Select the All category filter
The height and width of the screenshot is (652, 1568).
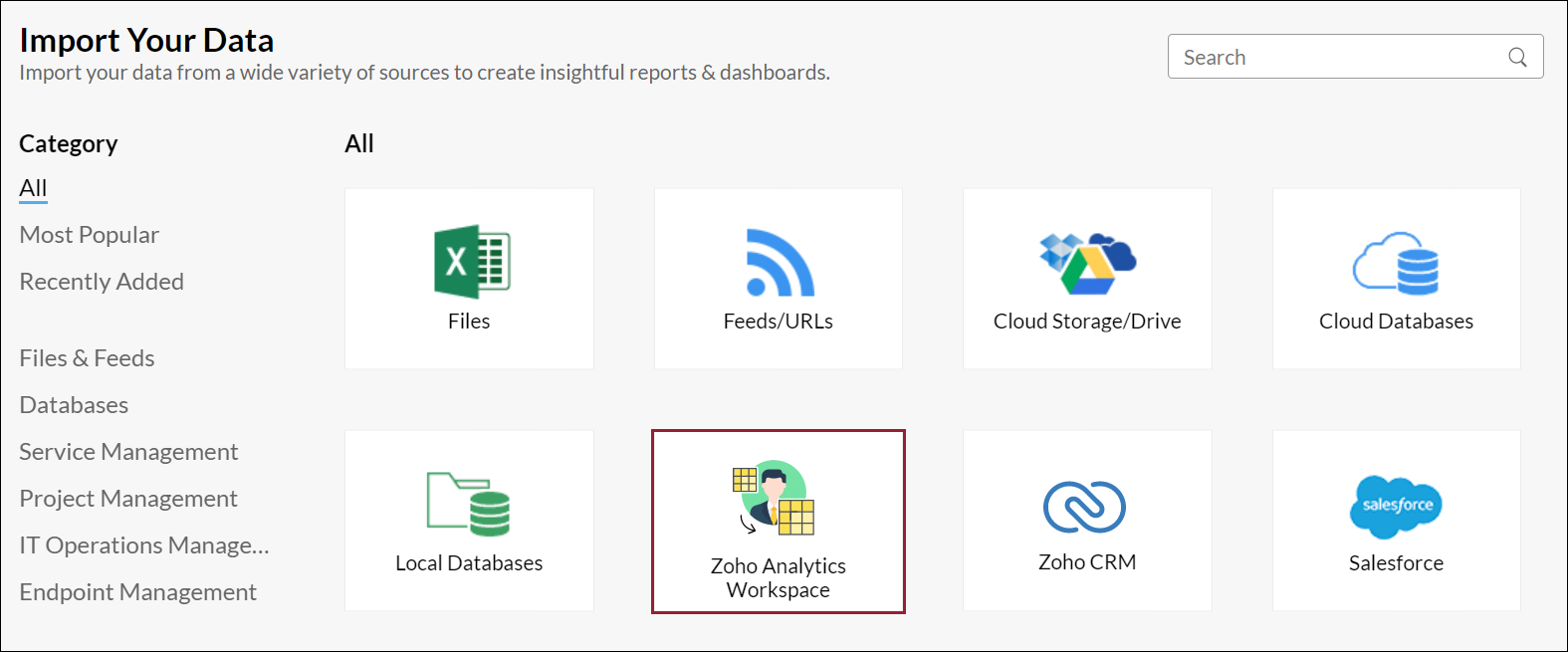point(33,188)
